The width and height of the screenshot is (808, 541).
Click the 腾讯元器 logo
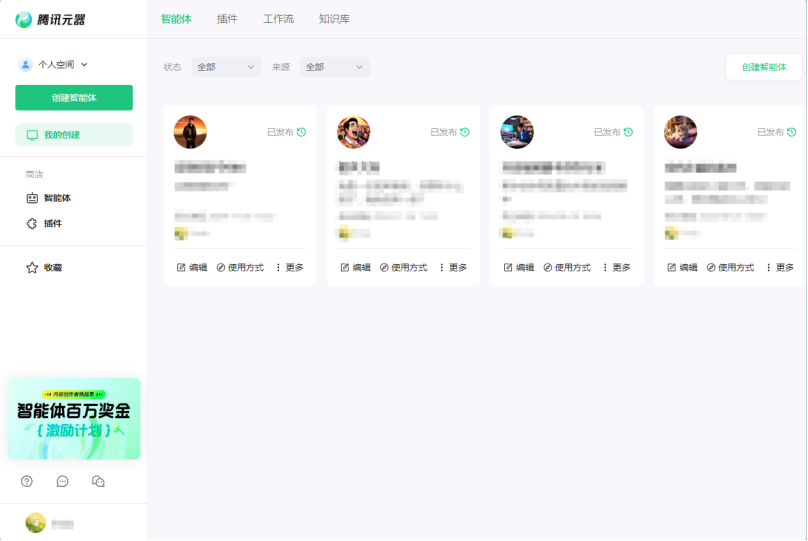[x=50, y=20]
